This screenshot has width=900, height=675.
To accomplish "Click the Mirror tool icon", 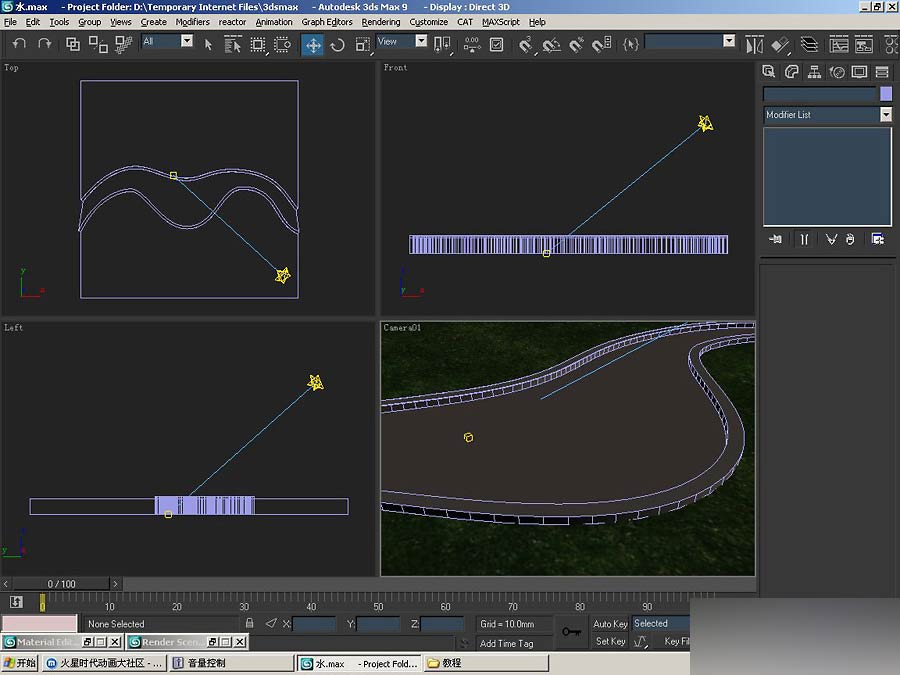I will pyautogui.click(x=755, y=44).
